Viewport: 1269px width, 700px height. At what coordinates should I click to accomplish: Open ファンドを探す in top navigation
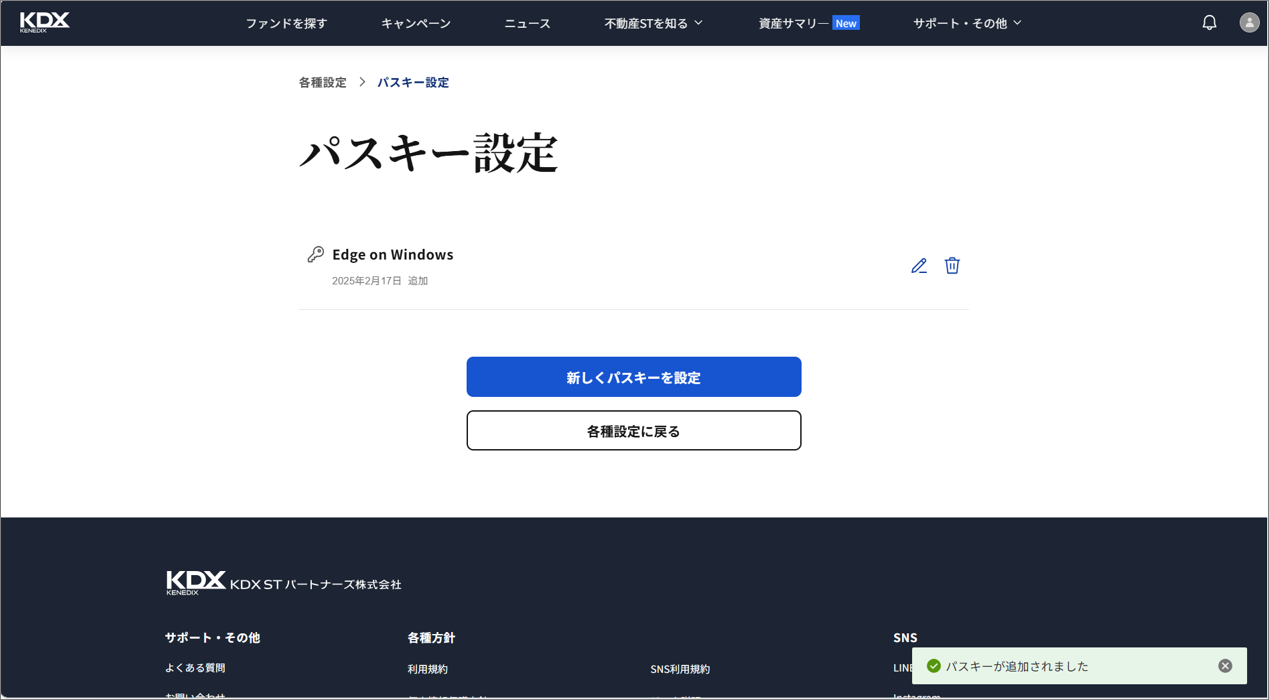pos(286,23)
